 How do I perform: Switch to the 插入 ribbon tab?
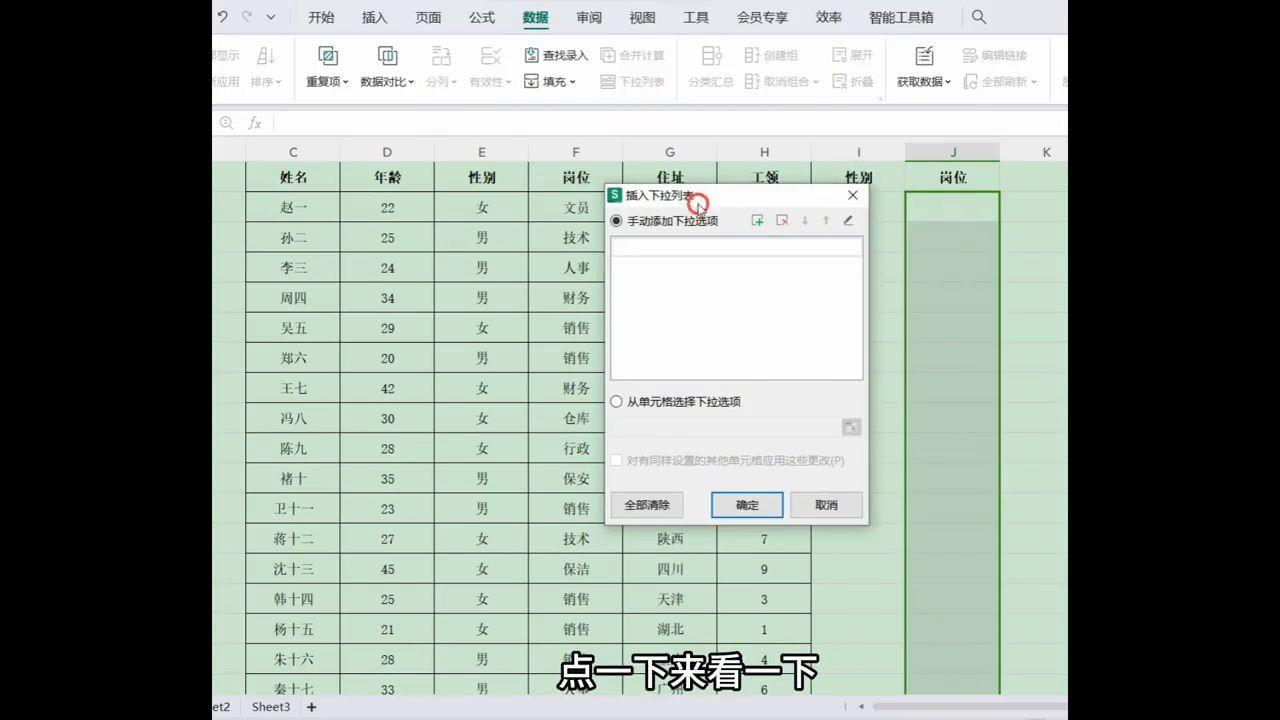[374, 17]
